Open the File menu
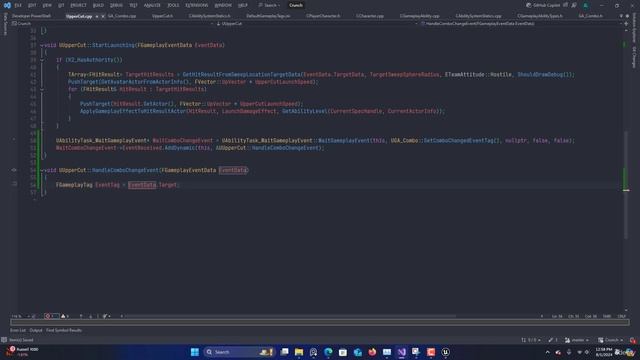640x360 pixels. (18, 5)
